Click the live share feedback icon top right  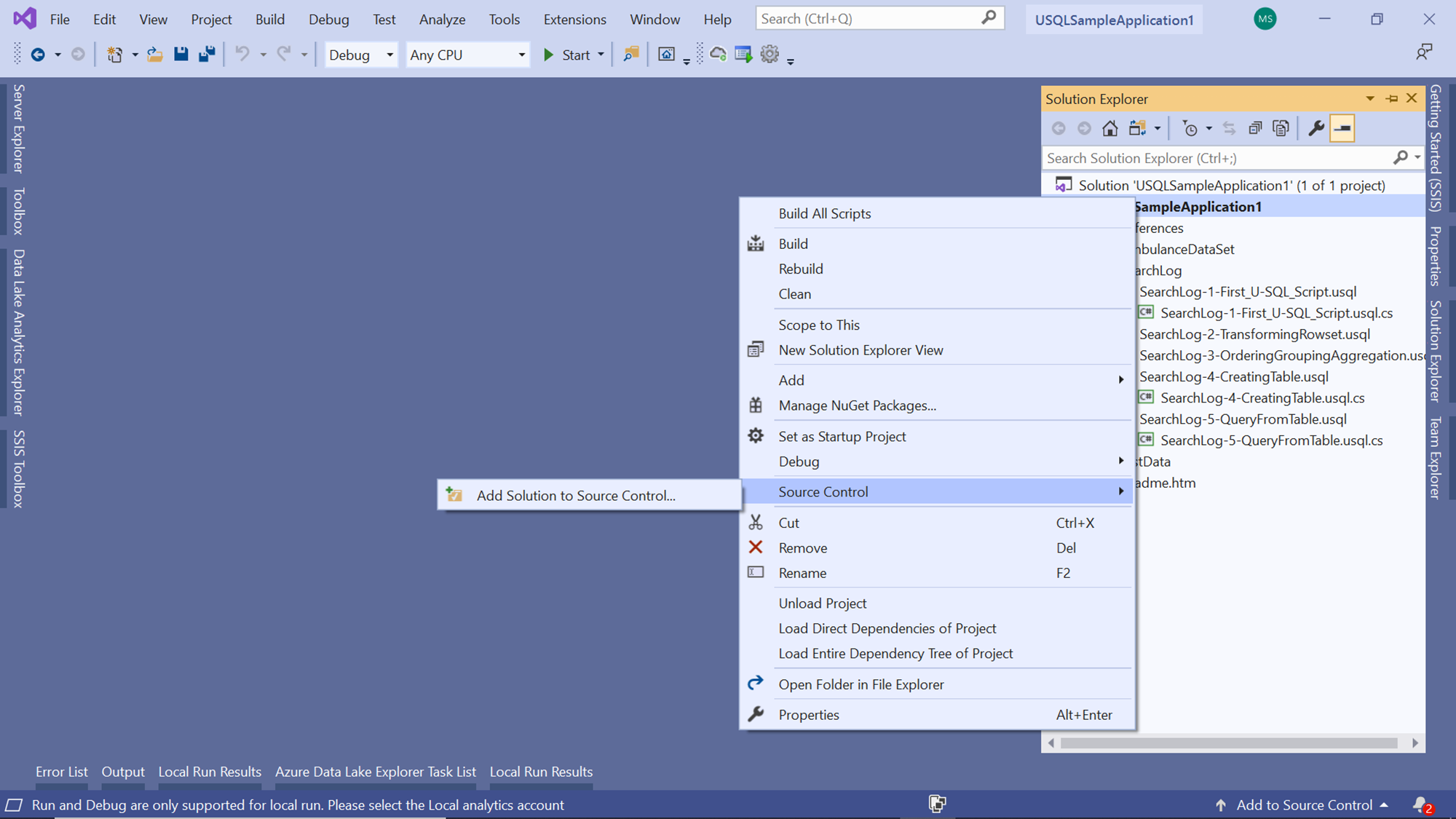click(x=1423, y=52)
